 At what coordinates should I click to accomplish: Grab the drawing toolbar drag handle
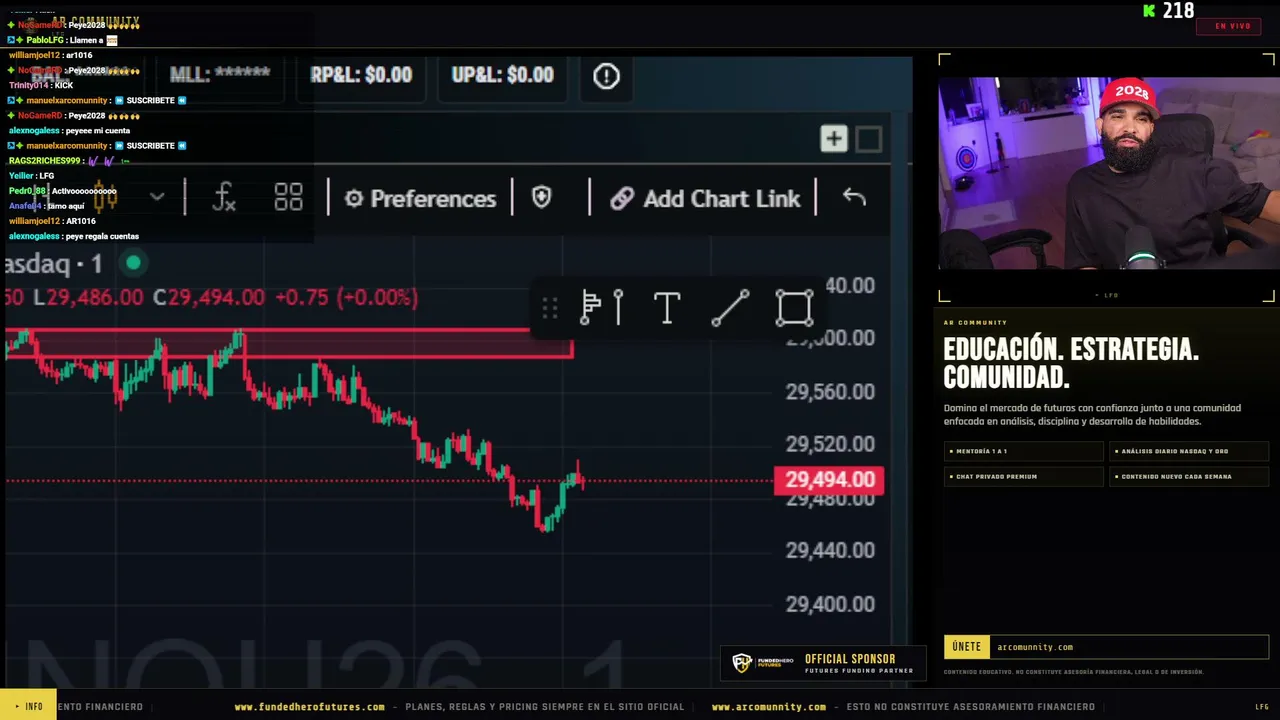[550, 308]
